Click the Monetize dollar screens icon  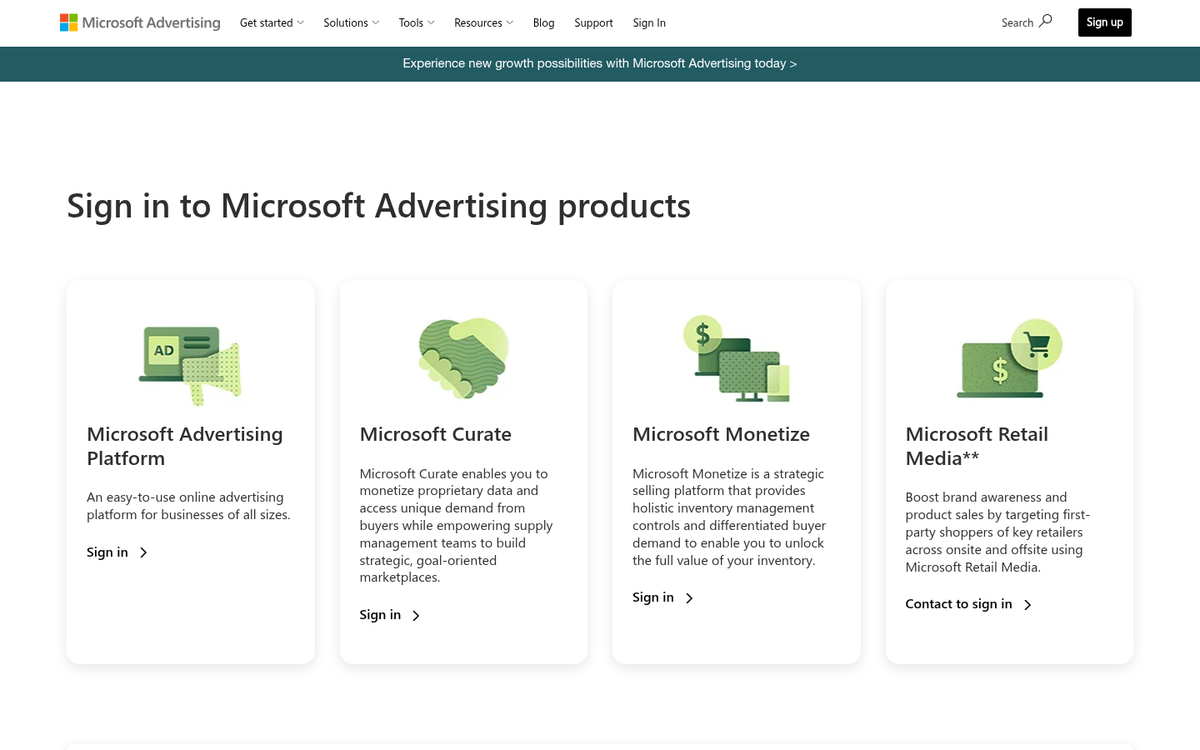[735, 356]
